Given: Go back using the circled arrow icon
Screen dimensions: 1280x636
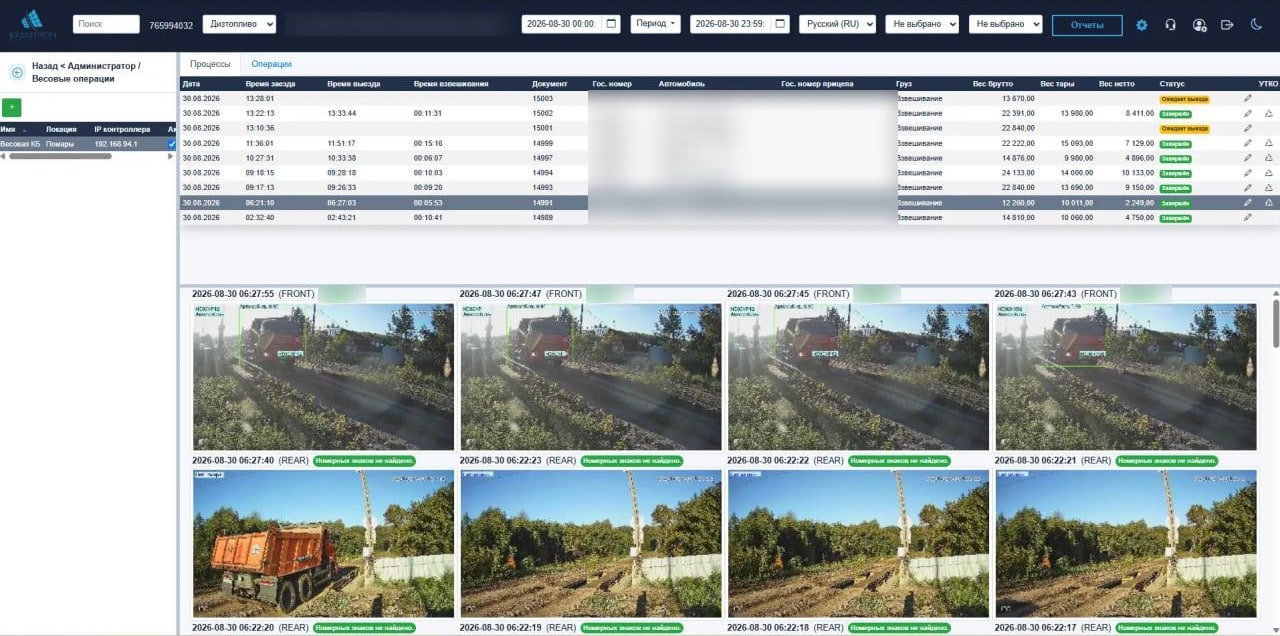Looking at the screenshot, I should tap(17, 72).
